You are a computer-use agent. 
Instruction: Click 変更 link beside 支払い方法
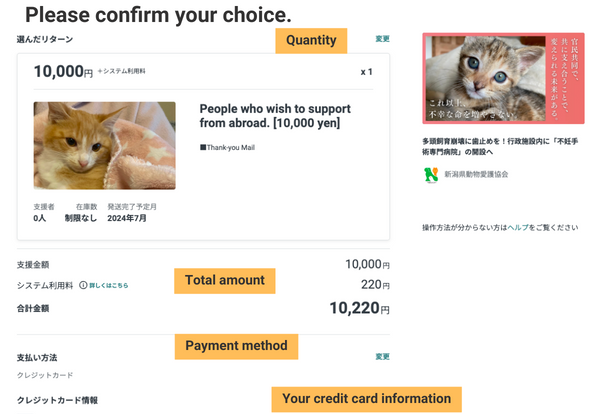382,356
